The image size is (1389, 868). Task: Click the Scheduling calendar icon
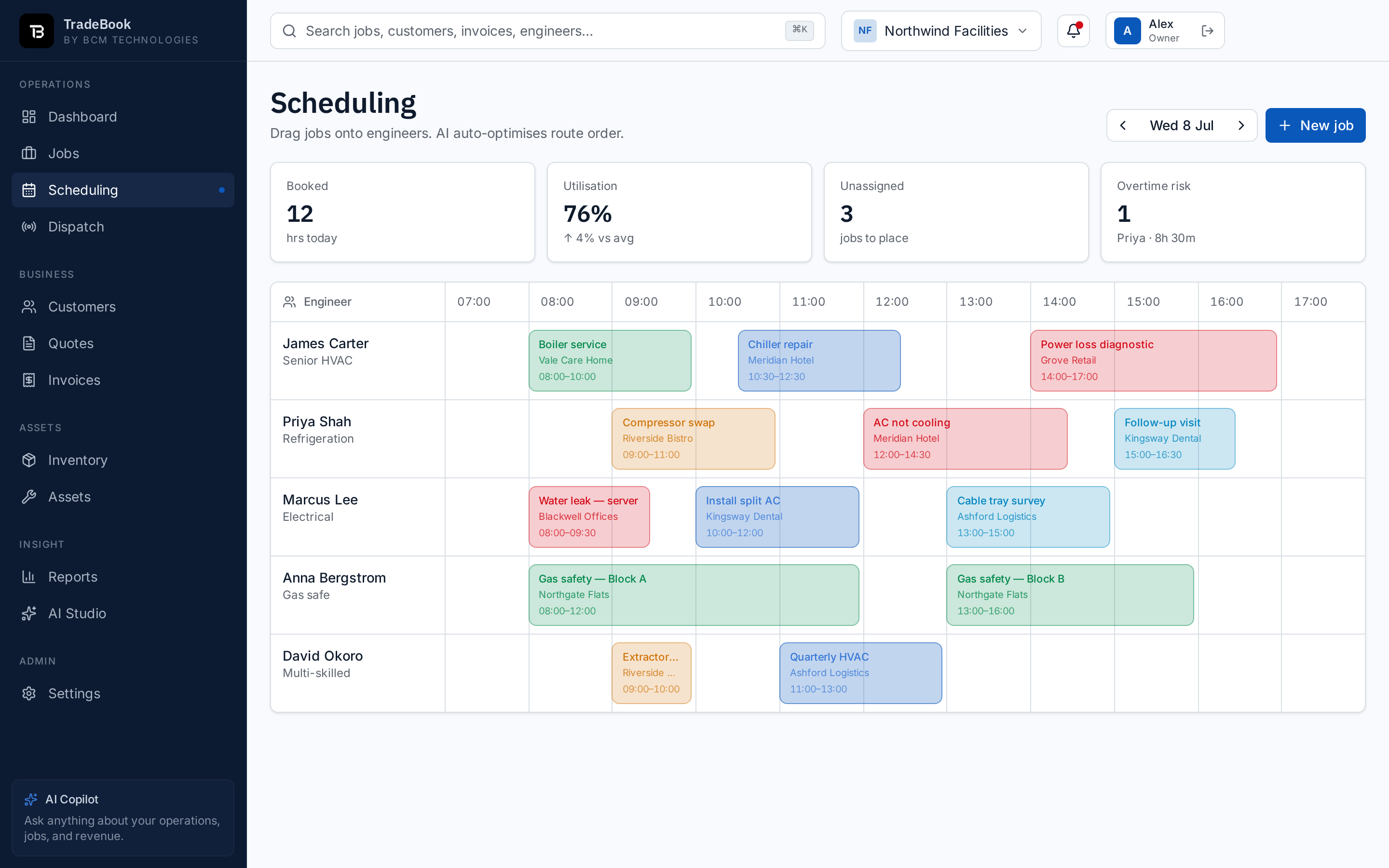(29, 190)
